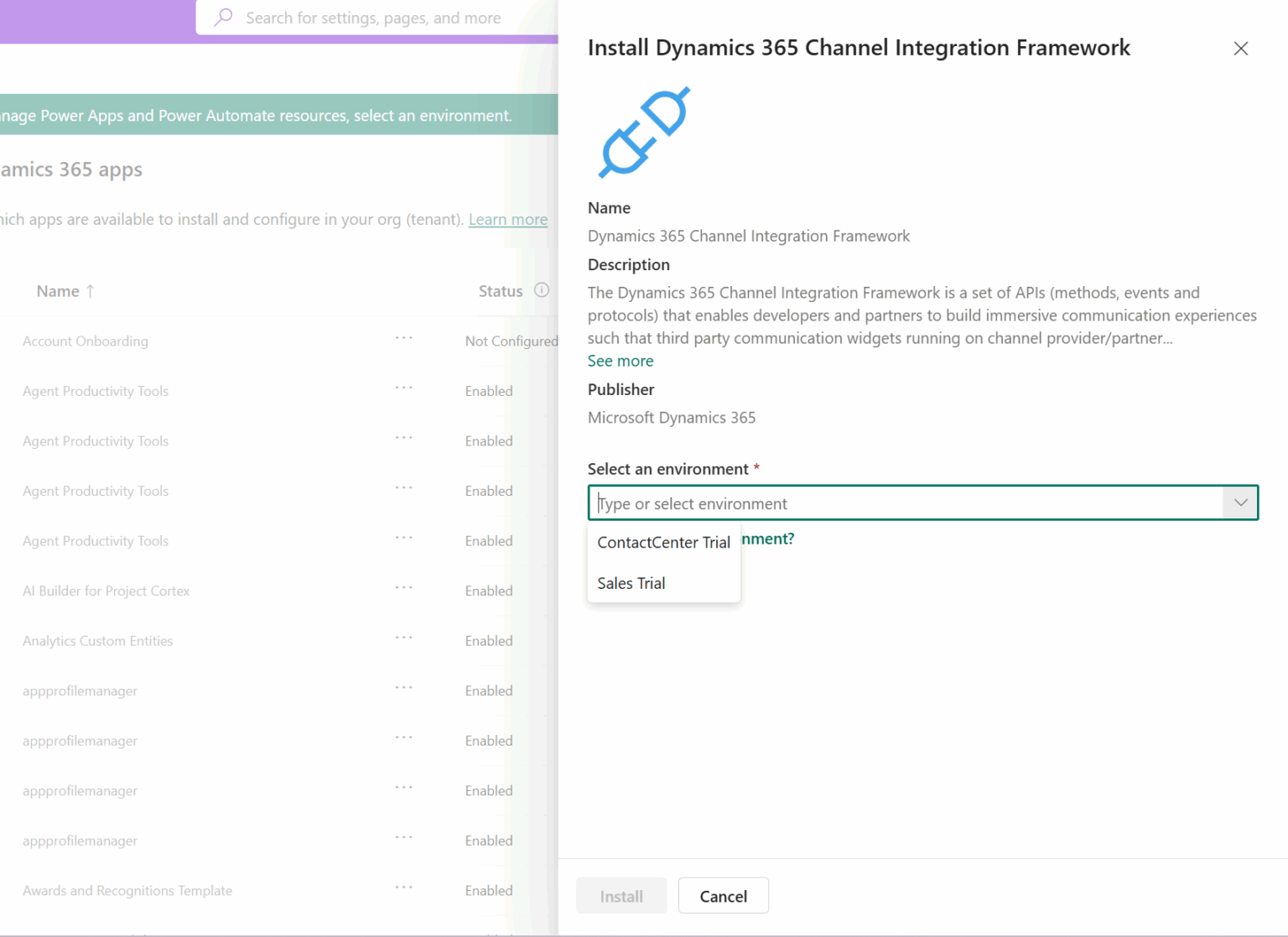
Task: Click the Name sort arrow icon
Action: tap(90, 291)
